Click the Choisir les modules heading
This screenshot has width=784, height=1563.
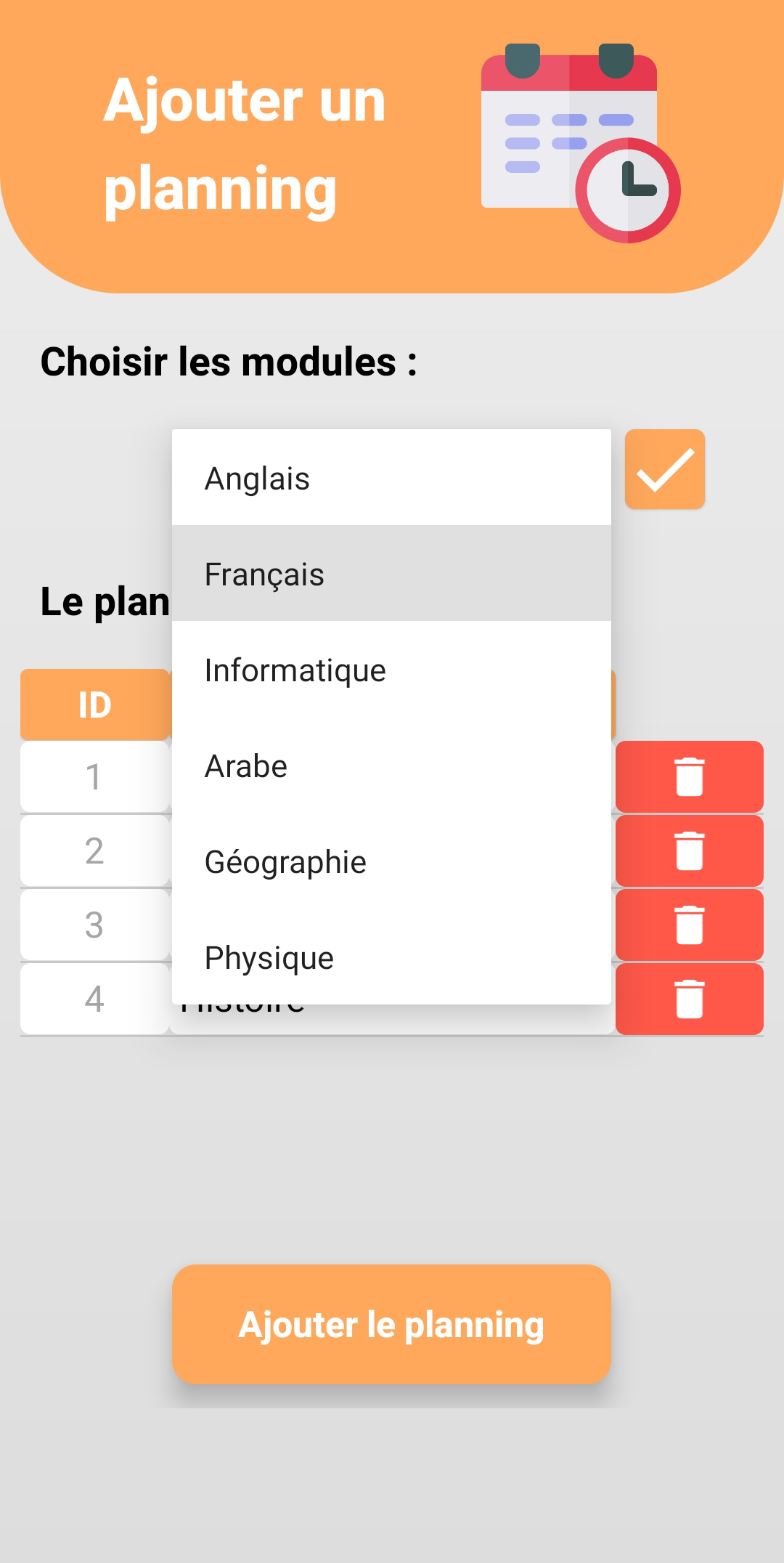coord(229,361)
